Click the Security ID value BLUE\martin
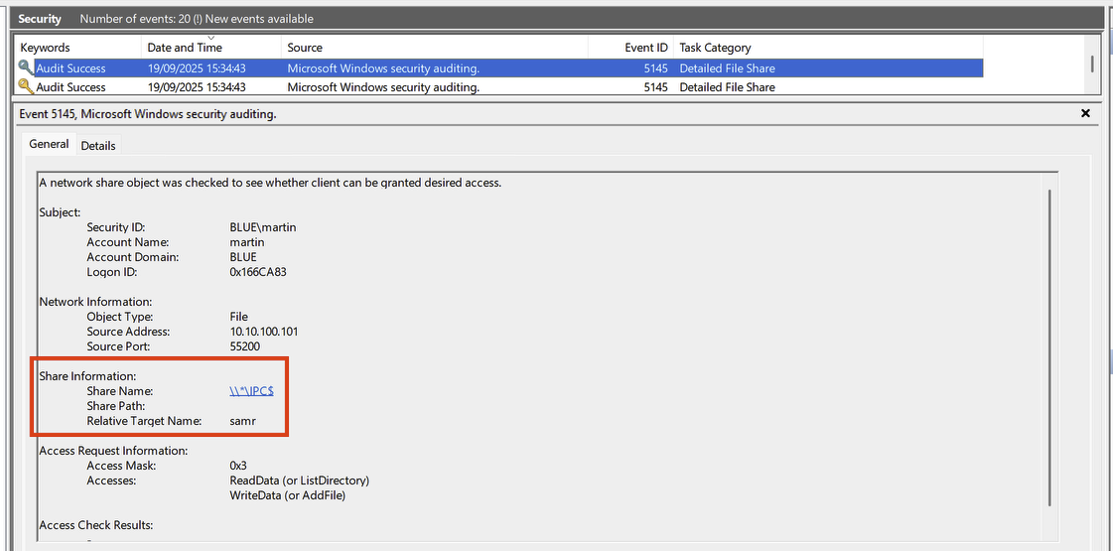 262,227
